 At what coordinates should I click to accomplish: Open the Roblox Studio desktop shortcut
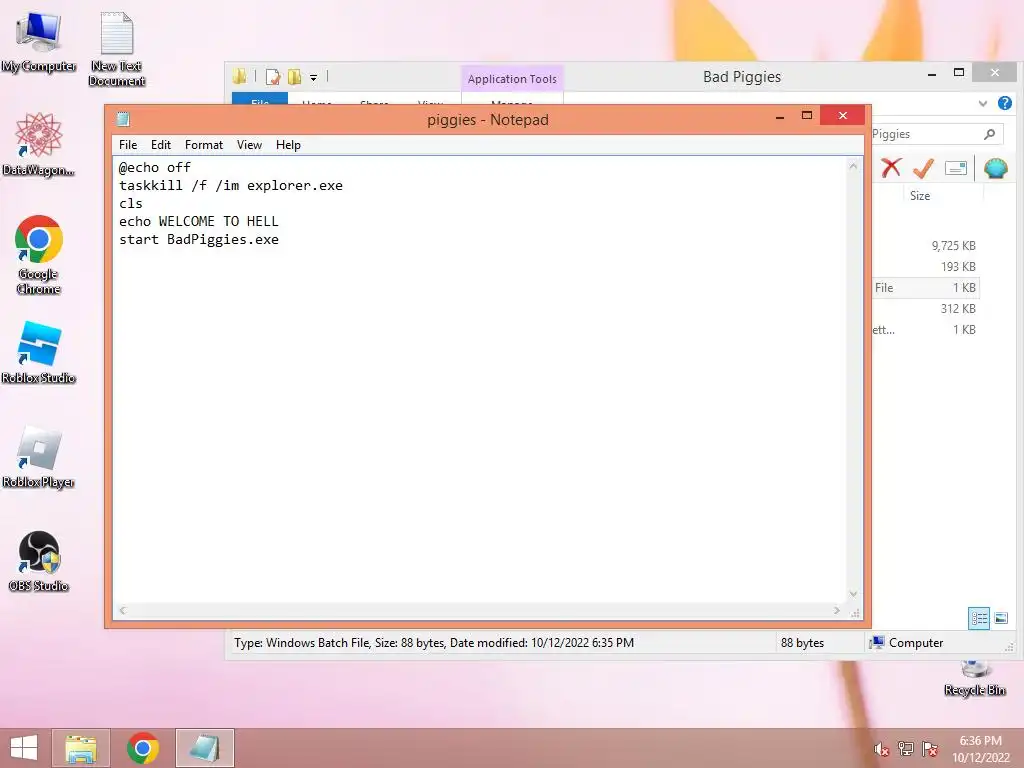click(x=39, y=353)
